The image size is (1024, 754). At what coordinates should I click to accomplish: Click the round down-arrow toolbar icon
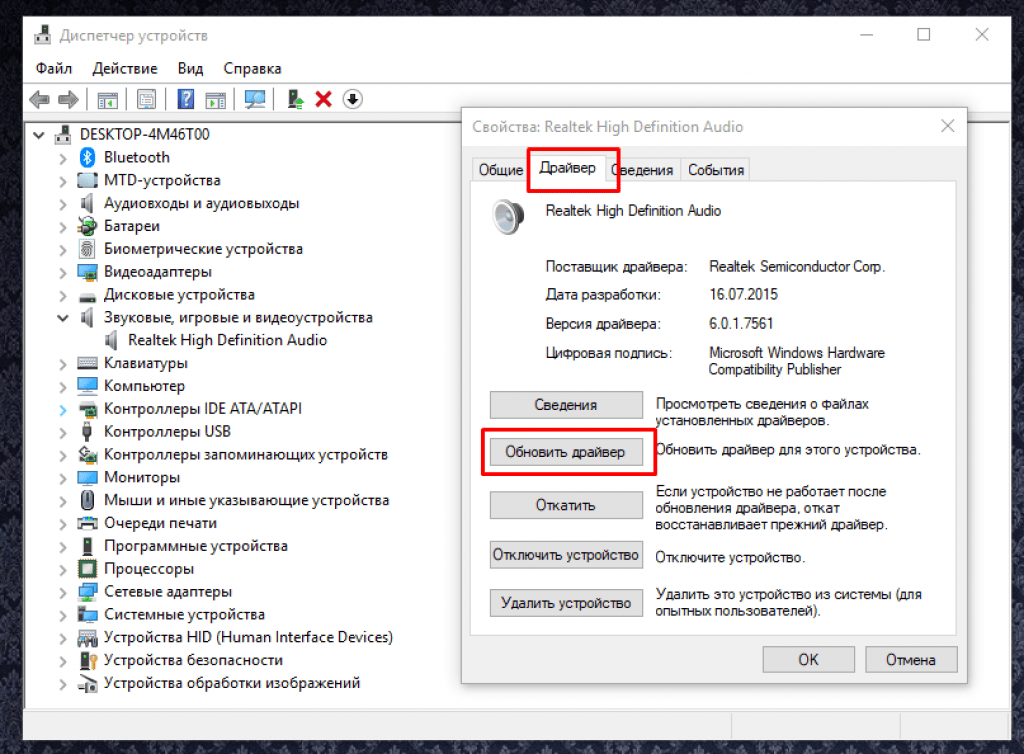tap(353, 99)
